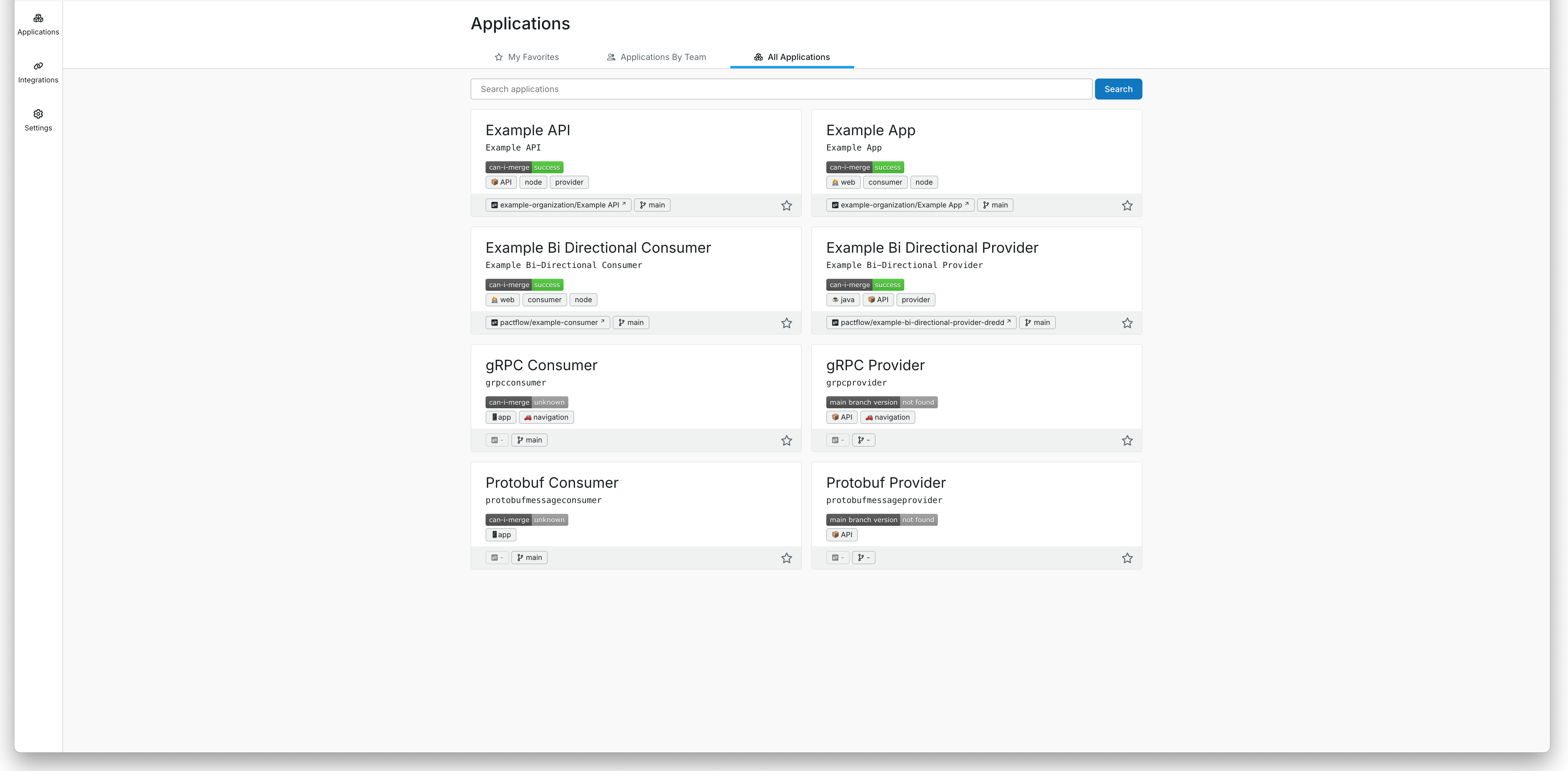
Task: Open Integrations from the sidebar
Action: click(38, 72)
